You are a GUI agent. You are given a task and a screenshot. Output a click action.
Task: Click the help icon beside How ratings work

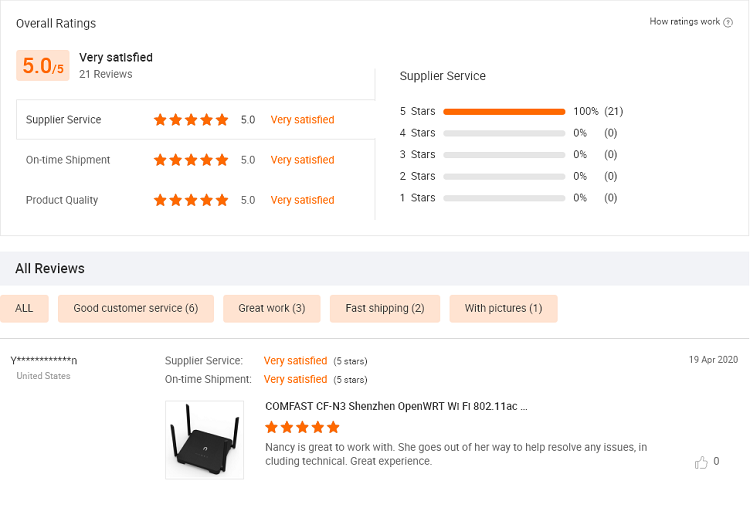tap(728, 22)
